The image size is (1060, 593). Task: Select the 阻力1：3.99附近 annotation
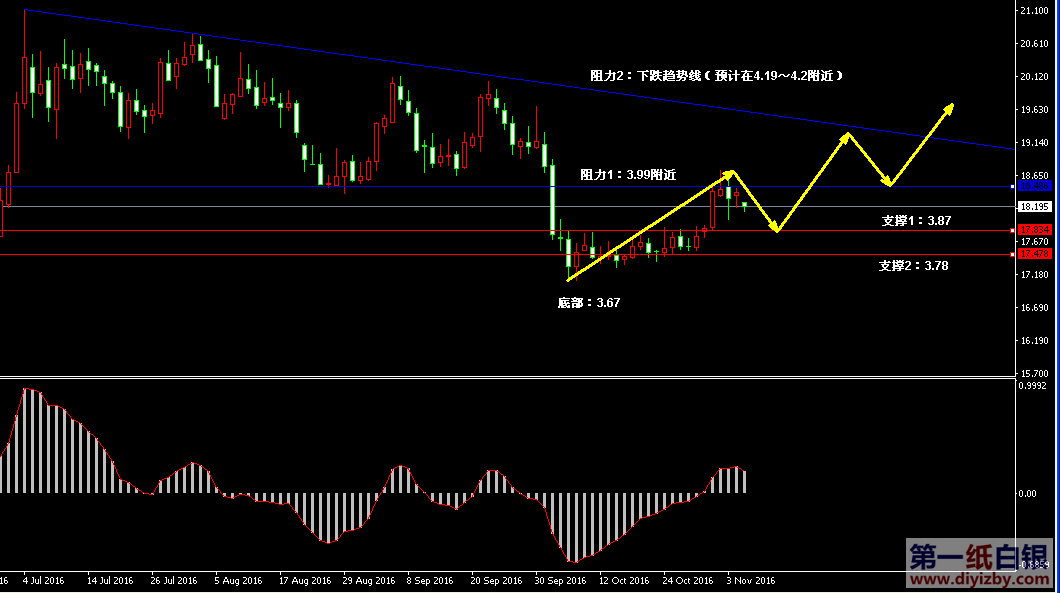(628, 174)
